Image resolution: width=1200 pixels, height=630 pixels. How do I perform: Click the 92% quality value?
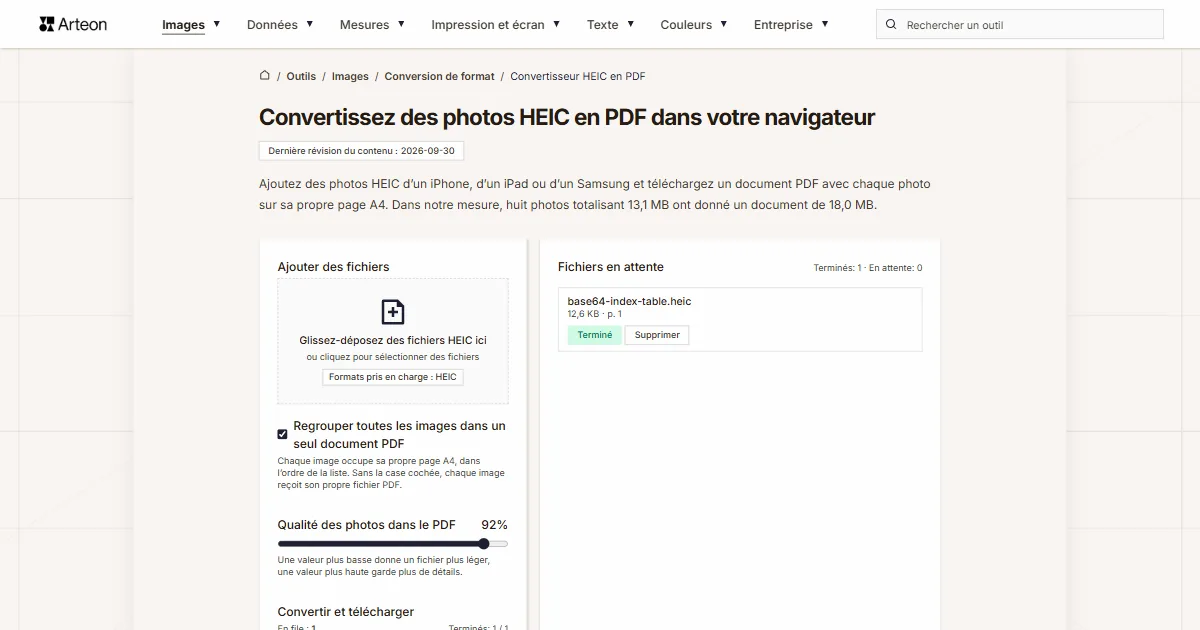(x=494, y=525)
